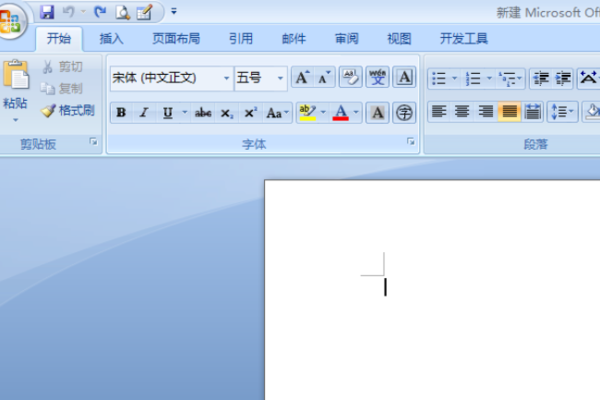Open the 字体 dialog launcher
The image size is (600, 400).
[411, 142]
